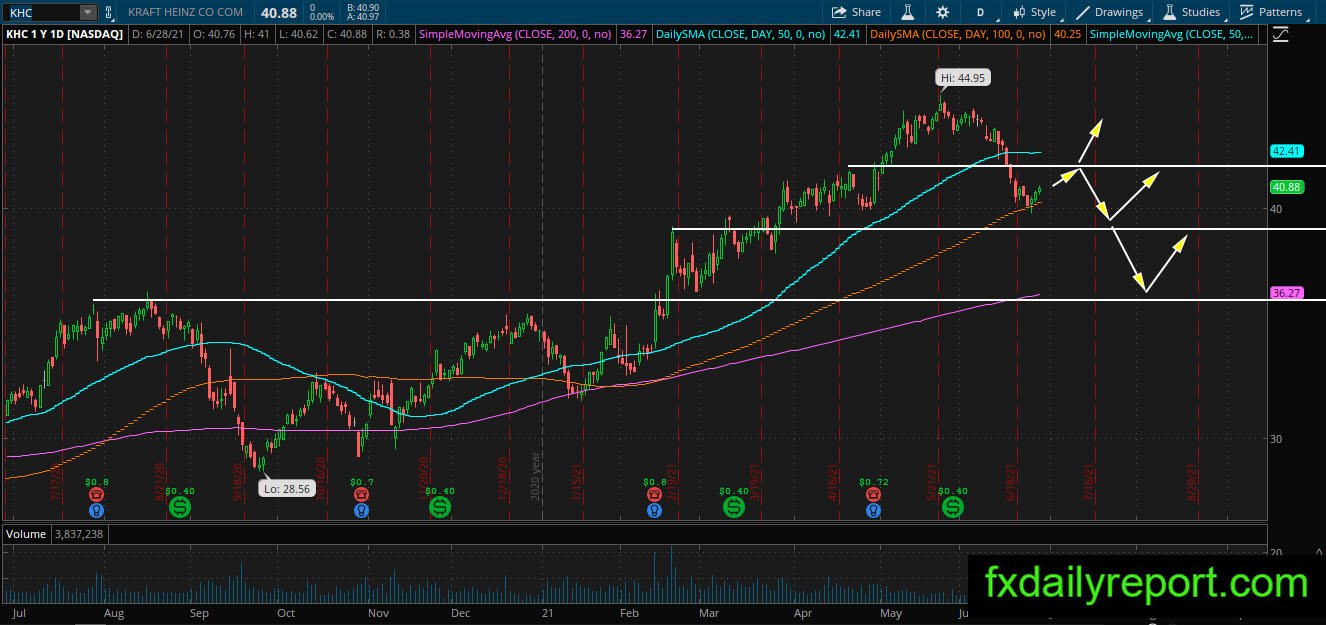Open the Drawings menu
The width and height of the screenshot is (1326, 625).
(x=1110, y=12)
